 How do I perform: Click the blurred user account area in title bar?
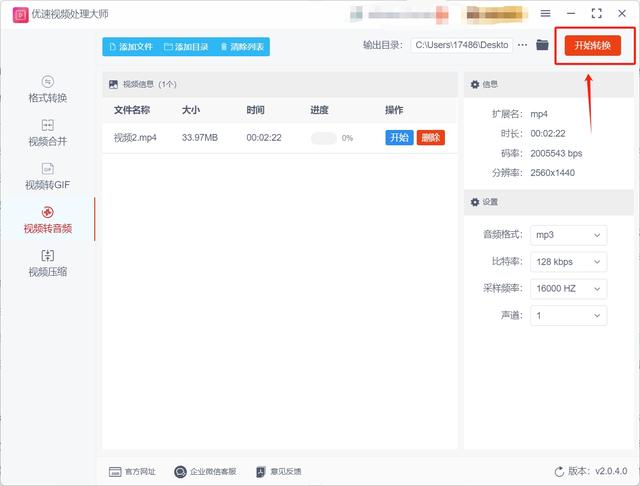tap(399, 15)
